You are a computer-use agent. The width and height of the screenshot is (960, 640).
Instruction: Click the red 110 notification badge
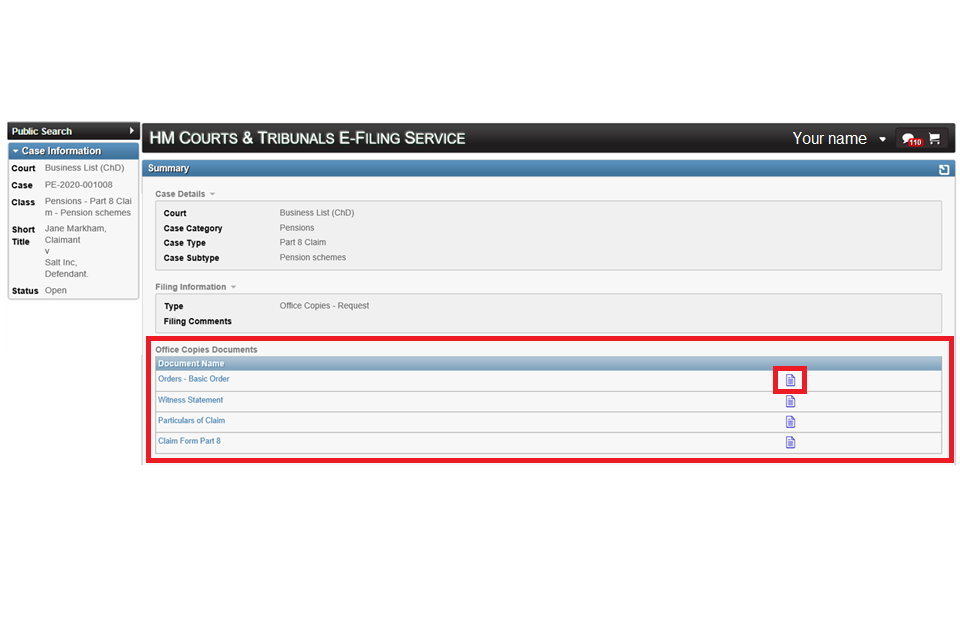point(918,144)
